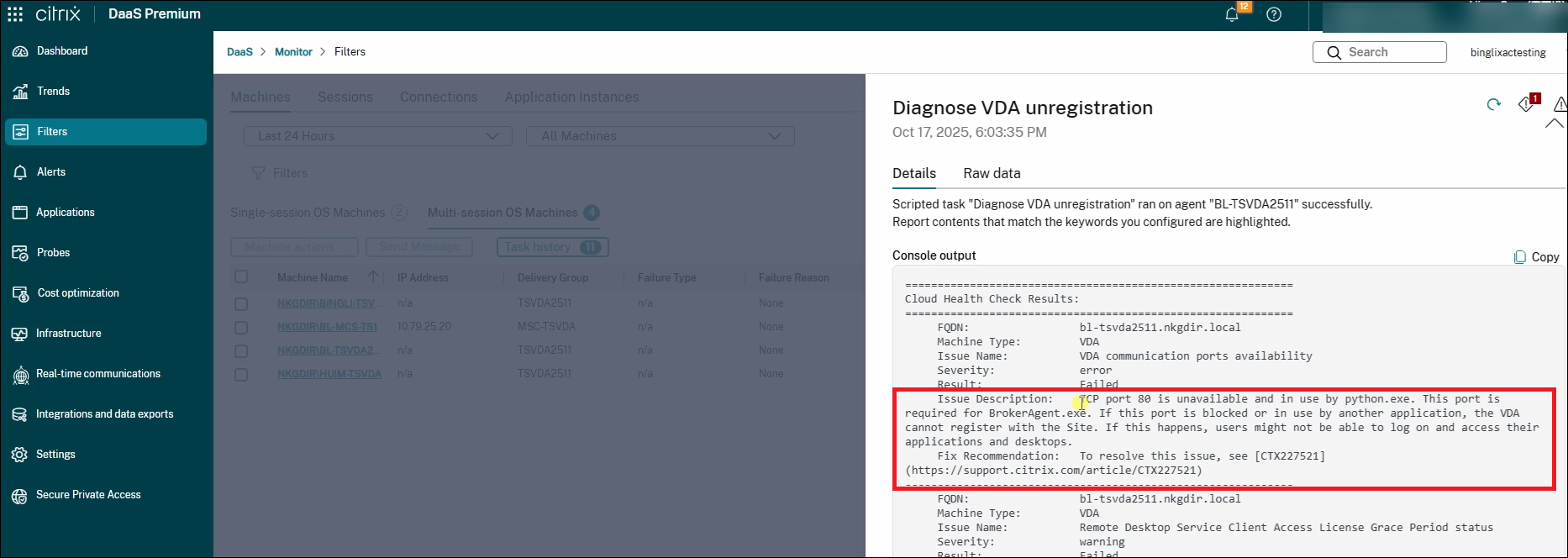Click the Secure Private Access icon
Image resolution: width=1568 pixels, height=558 pixels.
click(20, 496)
